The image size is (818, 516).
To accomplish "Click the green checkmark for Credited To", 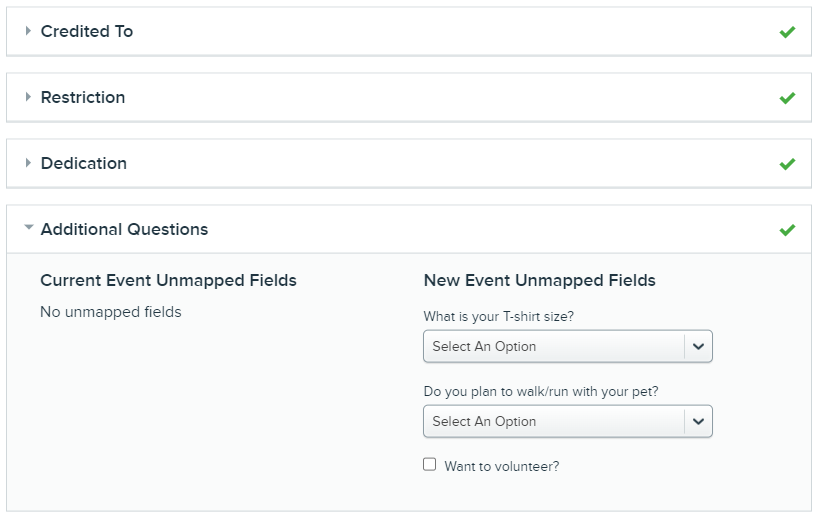I will (x=787, y=32).
